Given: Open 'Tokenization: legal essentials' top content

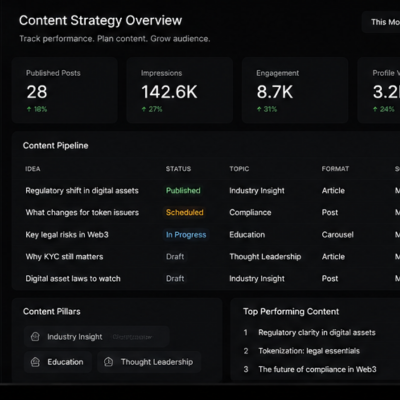Looking at the screenshot, I should (309, 351).
